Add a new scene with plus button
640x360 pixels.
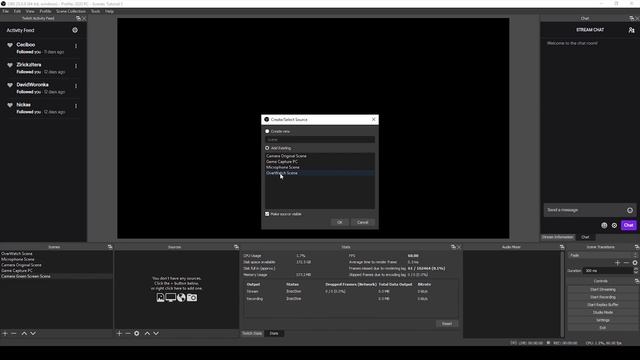[x=5, y=333]
